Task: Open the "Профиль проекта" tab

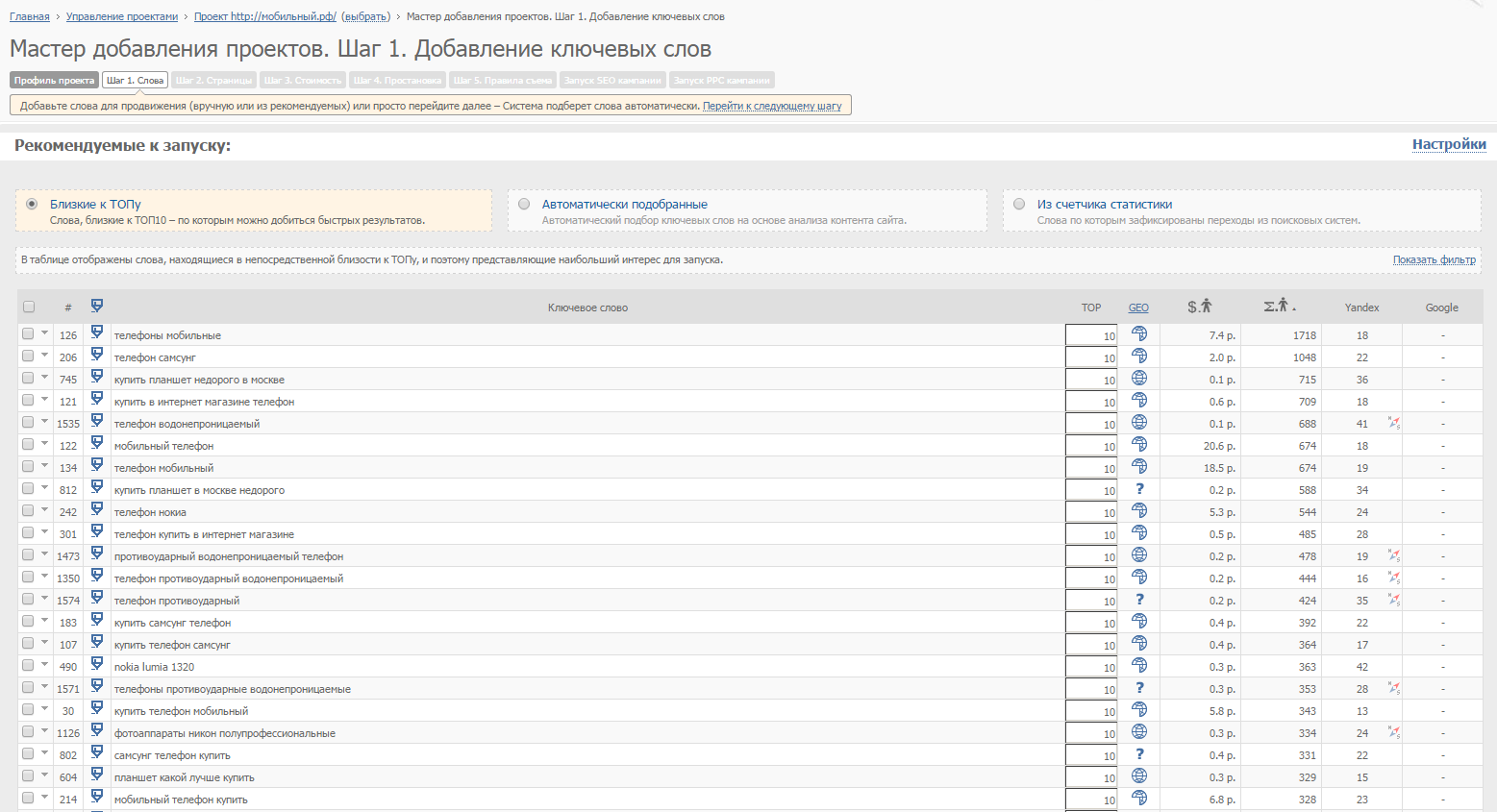Action: [x=55, y=81]
